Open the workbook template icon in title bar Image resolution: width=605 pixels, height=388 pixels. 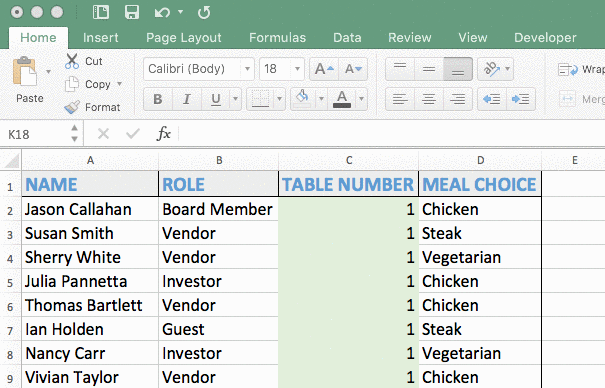[101, 12]
